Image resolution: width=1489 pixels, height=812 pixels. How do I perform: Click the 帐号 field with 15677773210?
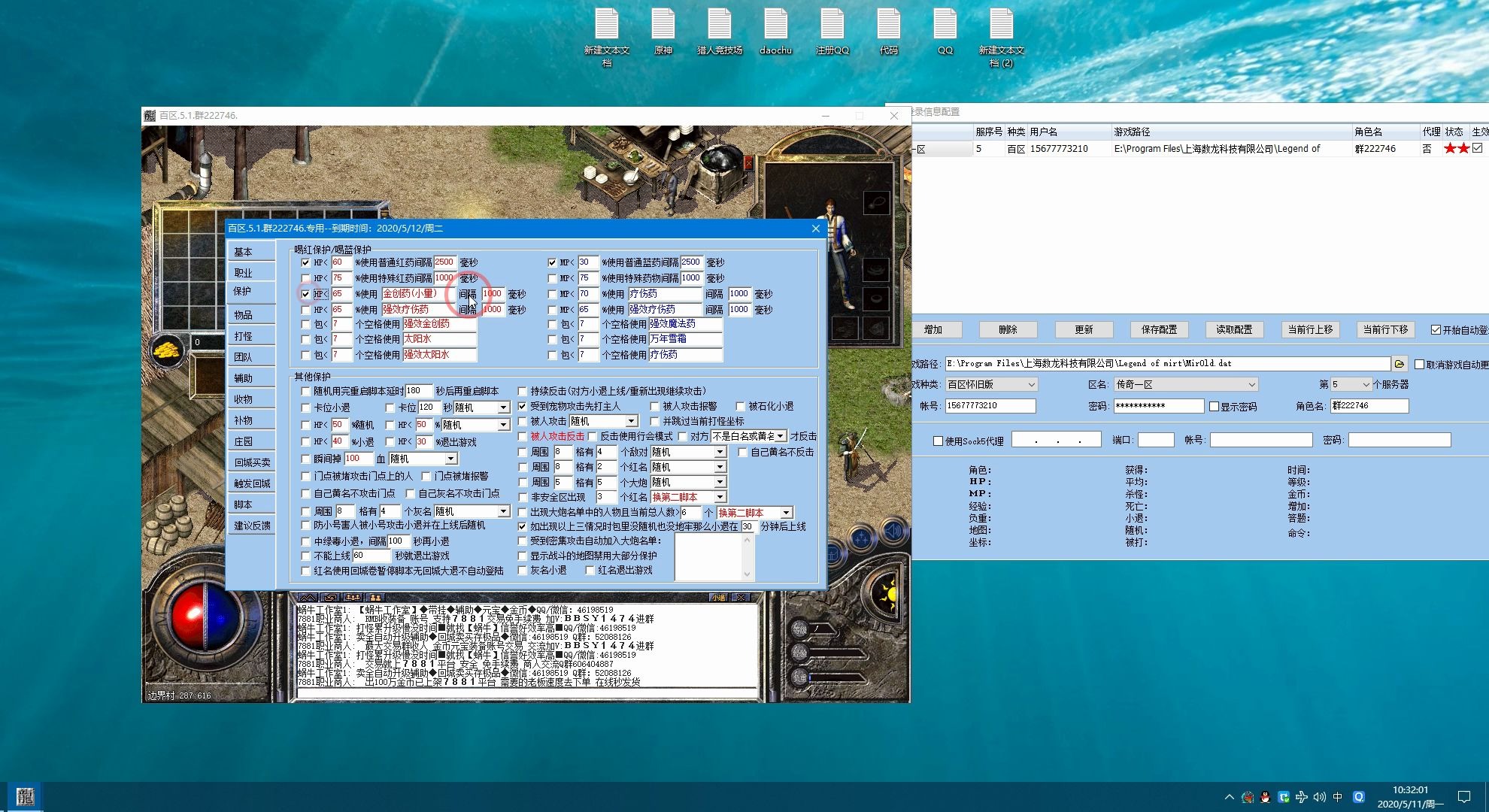pos(990,406)
